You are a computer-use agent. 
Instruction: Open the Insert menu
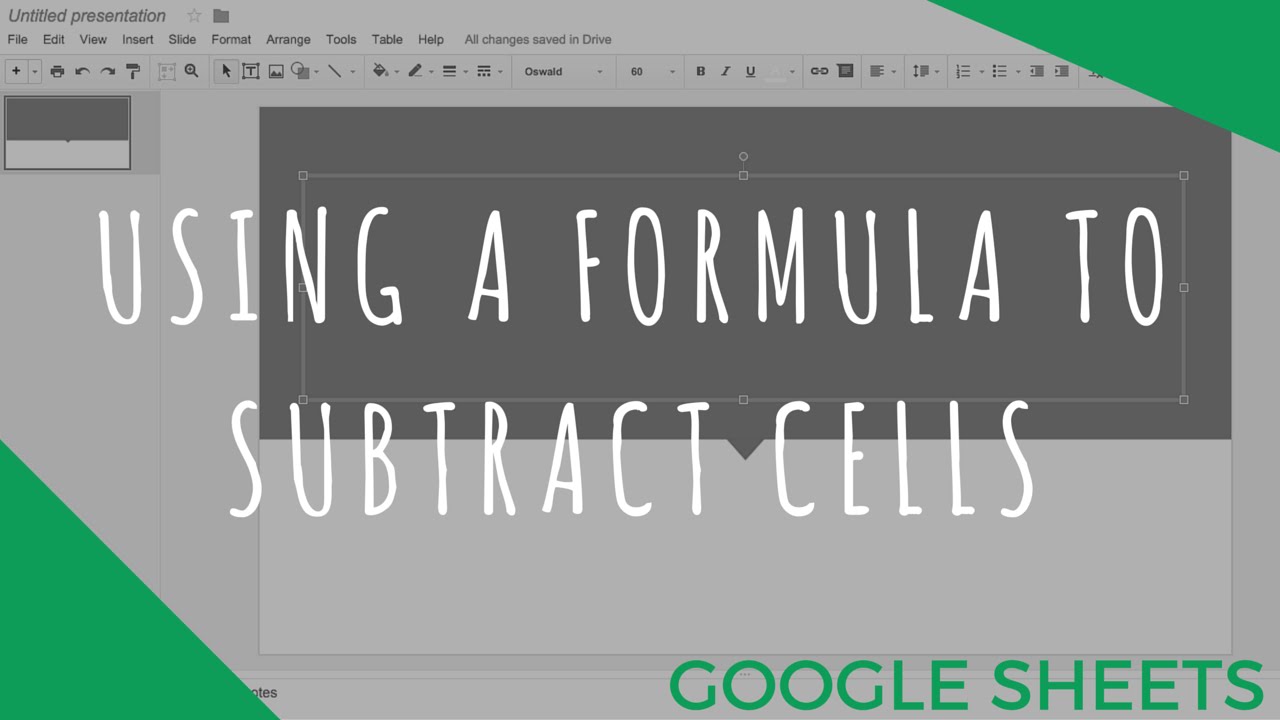(138, 39)
